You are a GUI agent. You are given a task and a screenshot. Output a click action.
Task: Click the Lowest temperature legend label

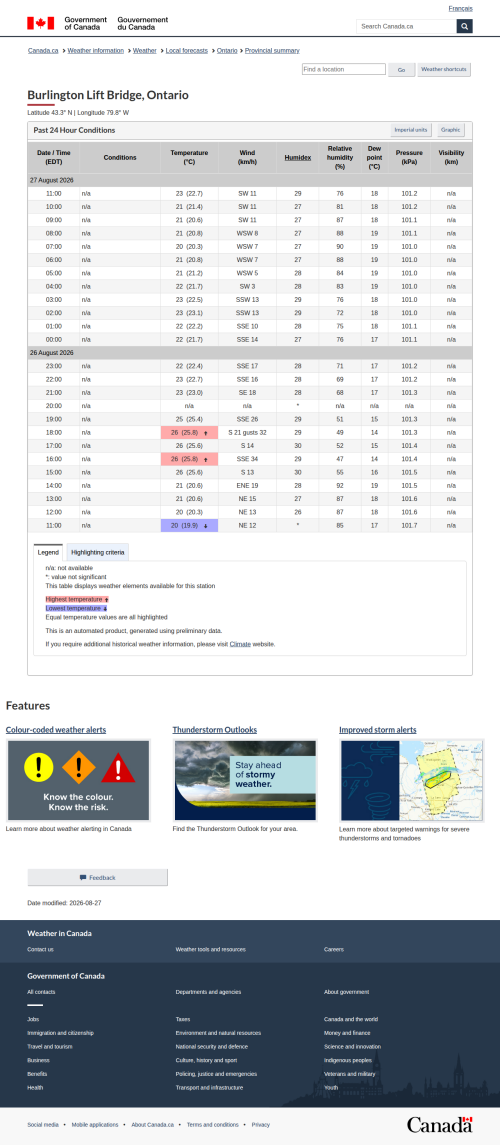[x=77, y=608]
